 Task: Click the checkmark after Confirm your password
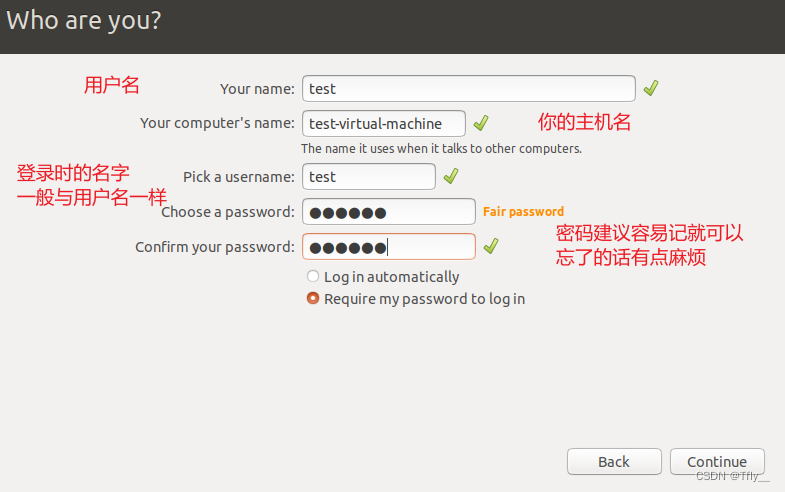click(x=491, y=246)
